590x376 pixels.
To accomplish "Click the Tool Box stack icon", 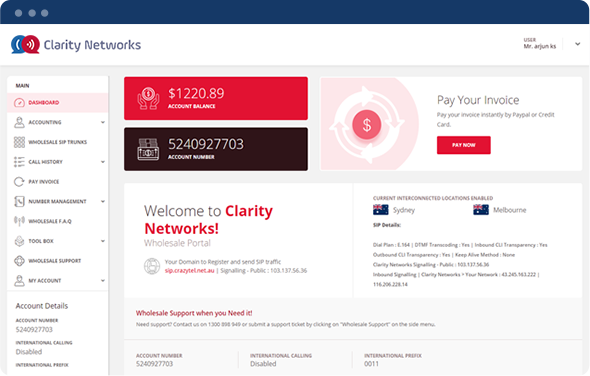I will (x=19, y=241).
